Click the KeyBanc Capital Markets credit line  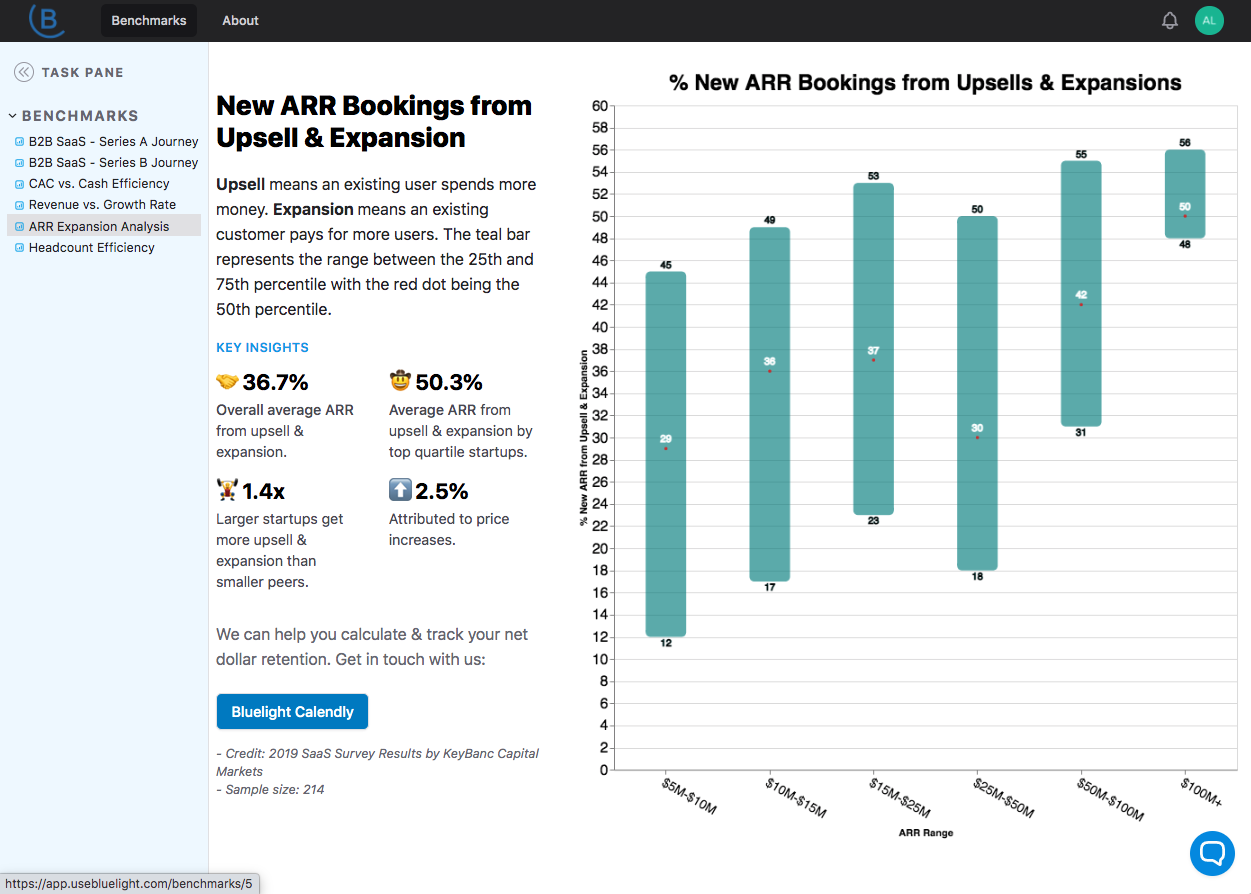coord(378,762)
